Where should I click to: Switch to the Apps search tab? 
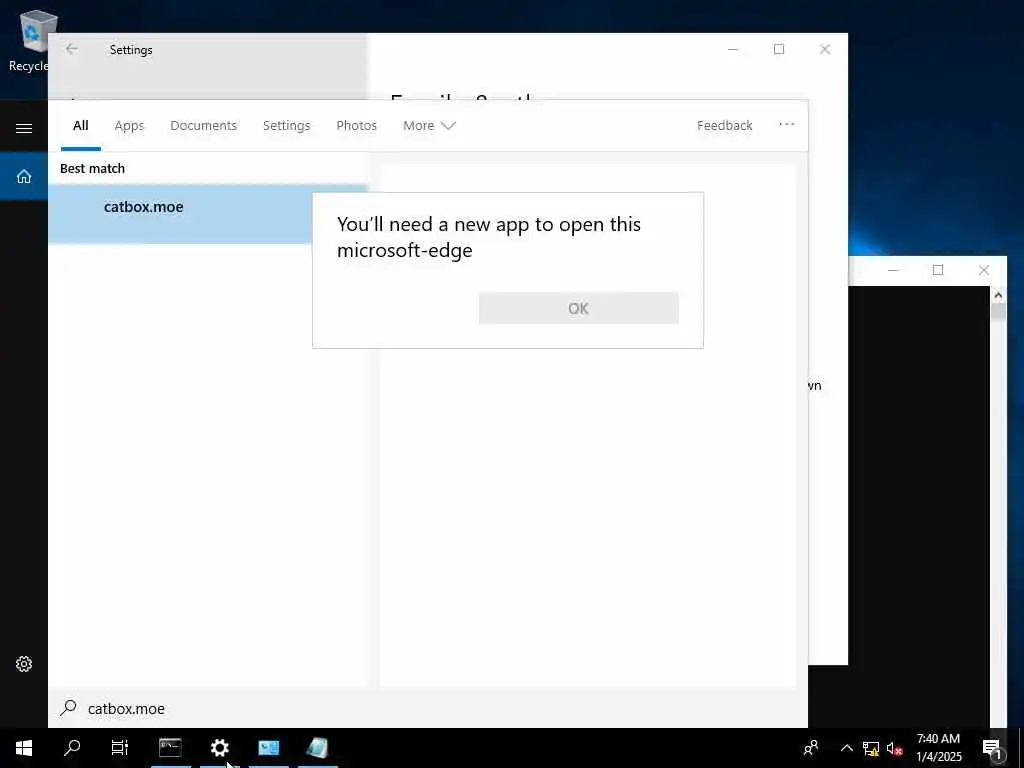[129, 125]
